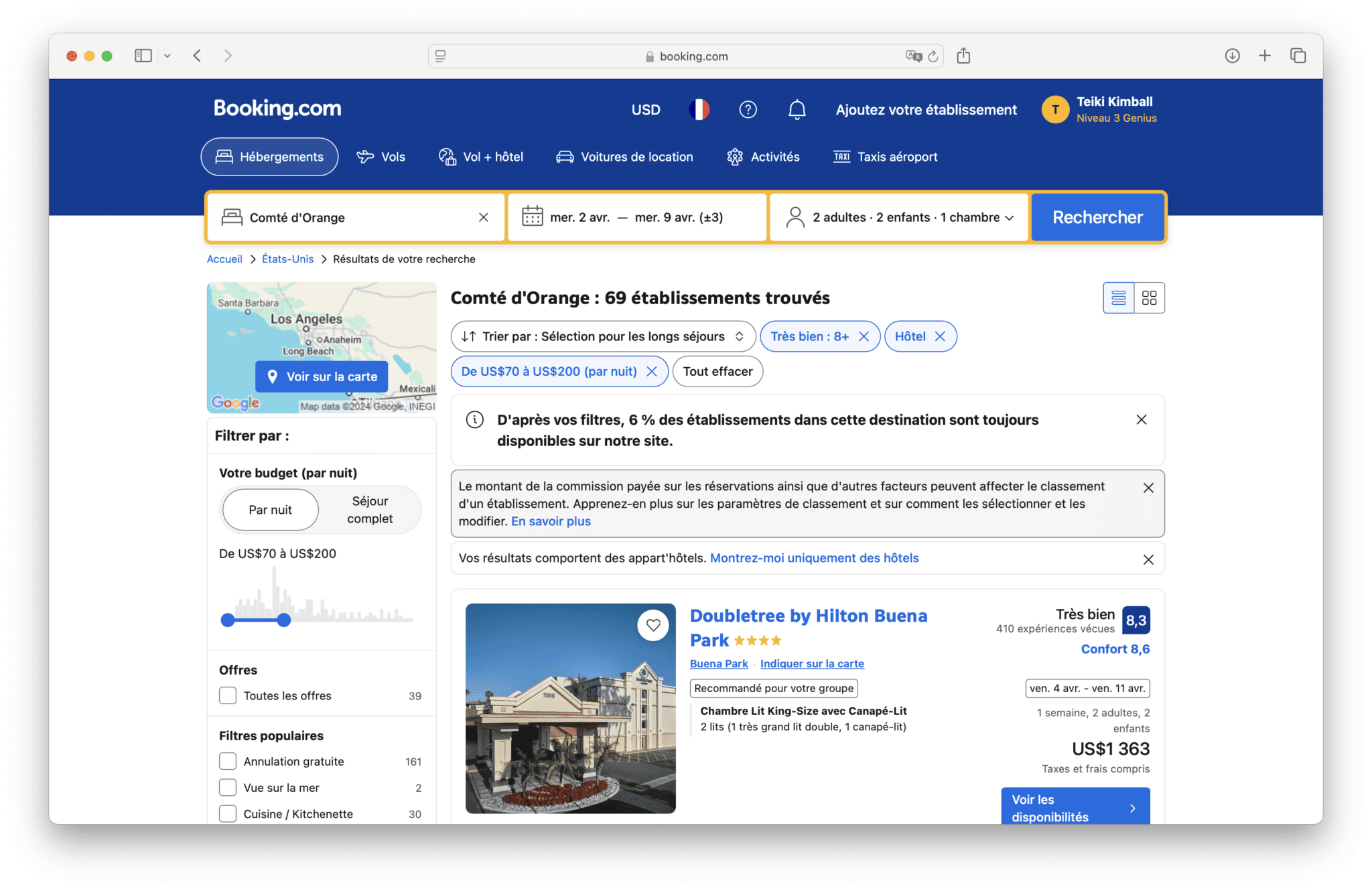Image resolution: width=1372 pixels, height=889 pixels.
Task: Click the Comté d'Orange destination input
Action: (355, 217)
